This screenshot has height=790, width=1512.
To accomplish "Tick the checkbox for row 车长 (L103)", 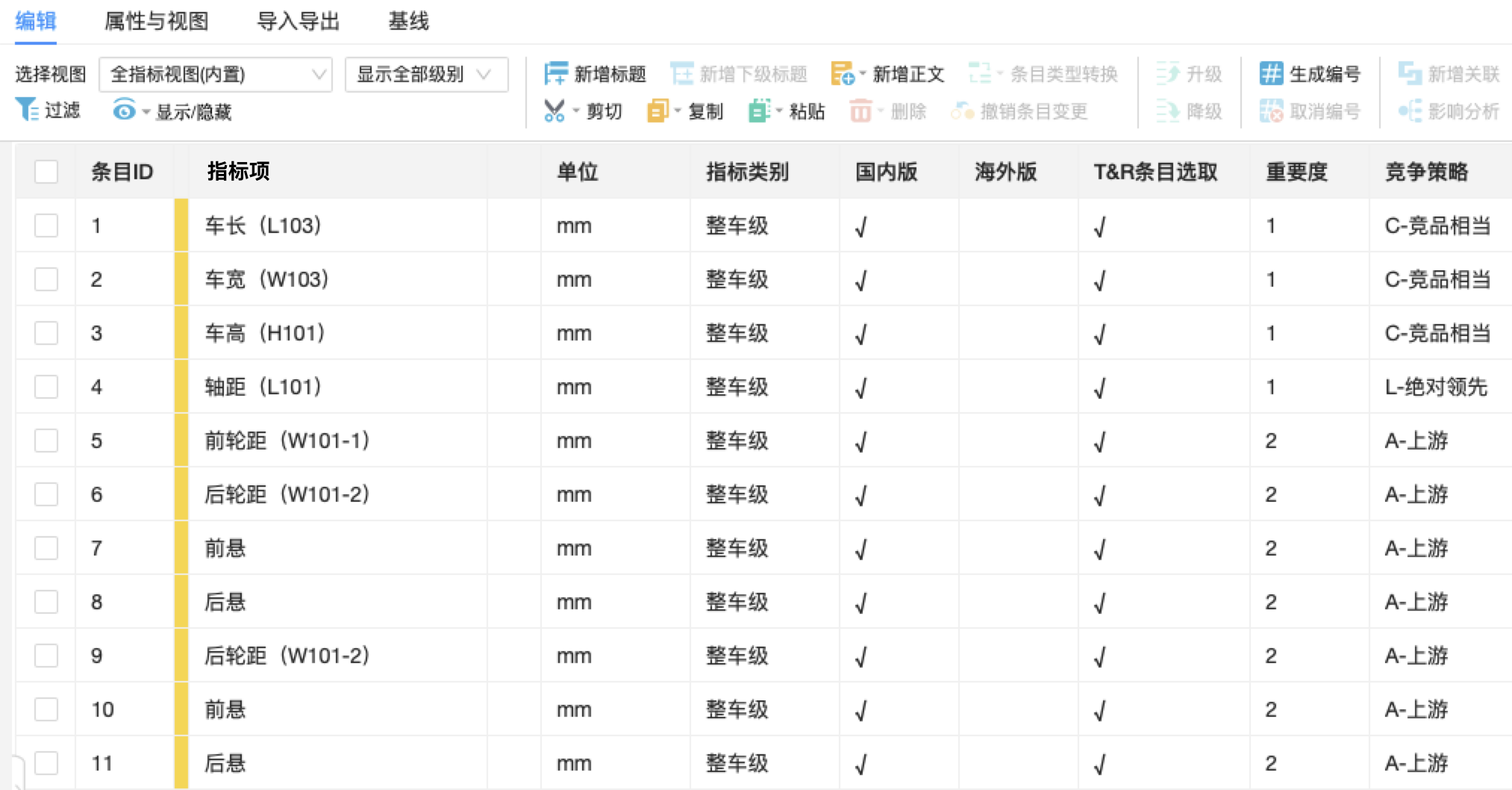I will (46, 226).
